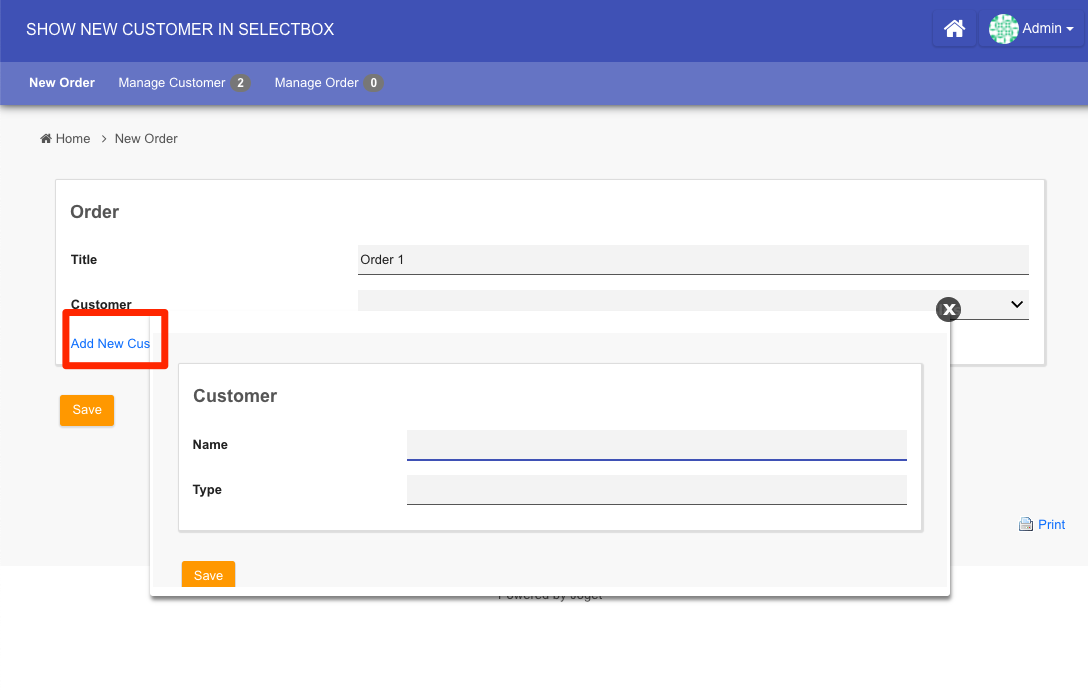Click the Add New Customer link

coord(110,344)
